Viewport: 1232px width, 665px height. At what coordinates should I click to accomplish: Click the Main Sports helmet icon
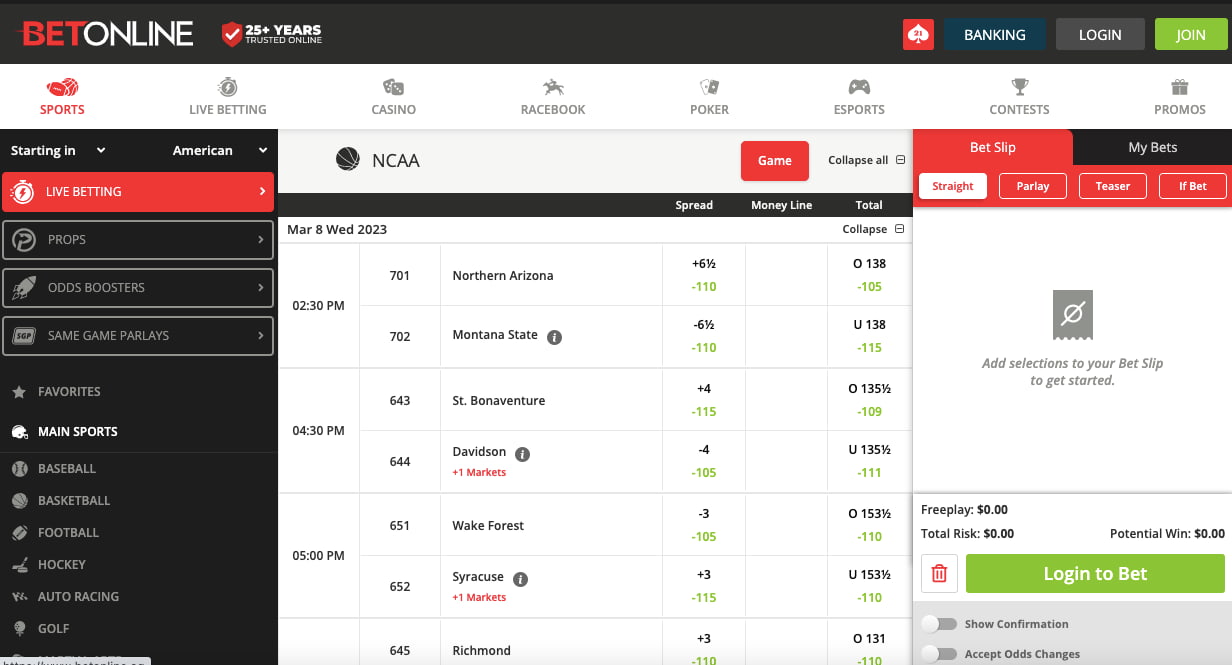pyautogui.click(x=19, y=432)
